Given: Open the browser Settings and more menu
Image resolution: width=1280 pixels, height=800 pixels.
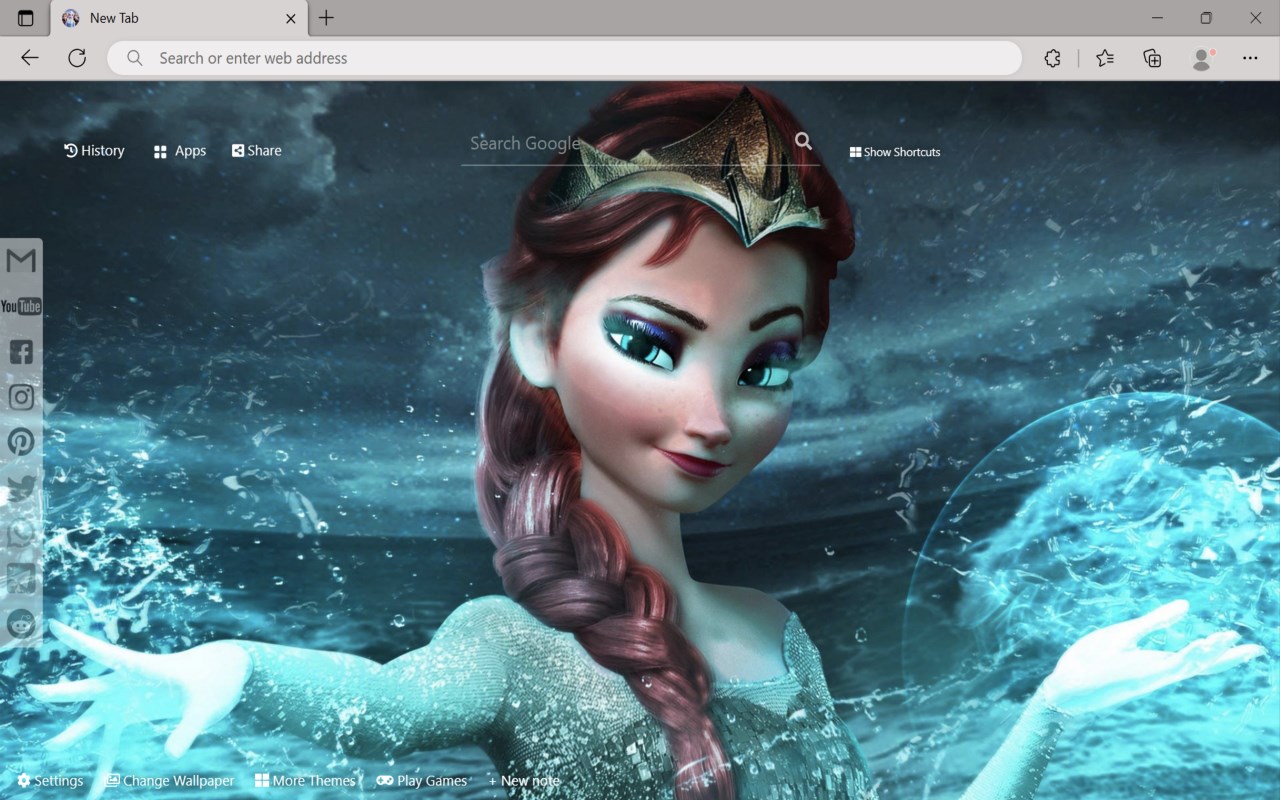Looking at the screenshot, I should pyautogui.click(x=1250, y=58).
